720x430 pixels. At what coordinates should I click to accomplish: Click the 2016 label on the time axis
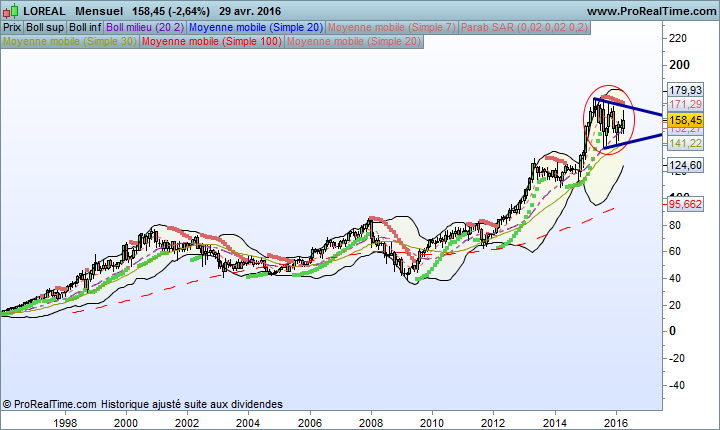click(x=616, y=423)
